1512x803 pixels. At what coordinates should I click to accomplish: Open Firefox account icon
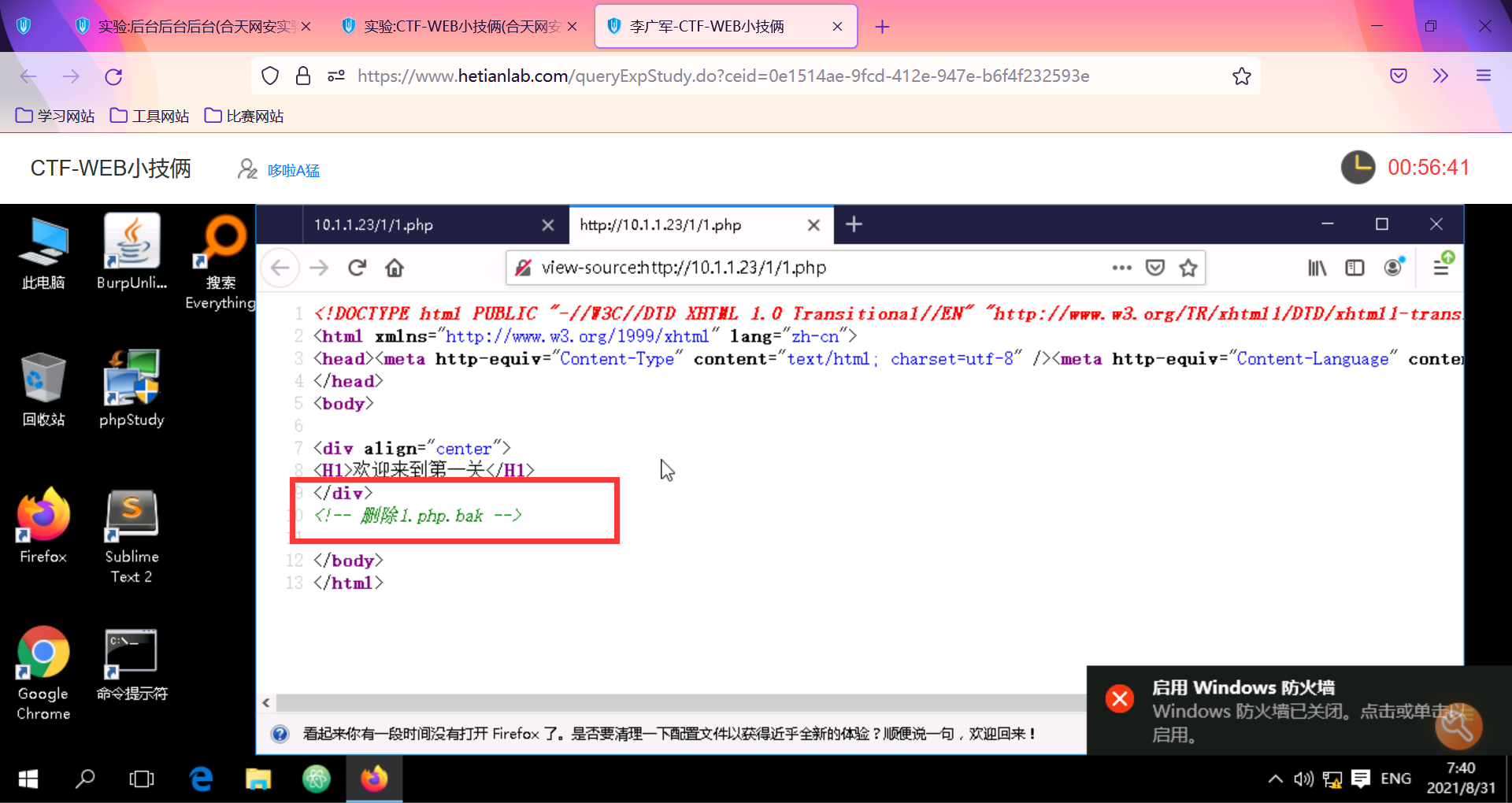pos(1394,267)
